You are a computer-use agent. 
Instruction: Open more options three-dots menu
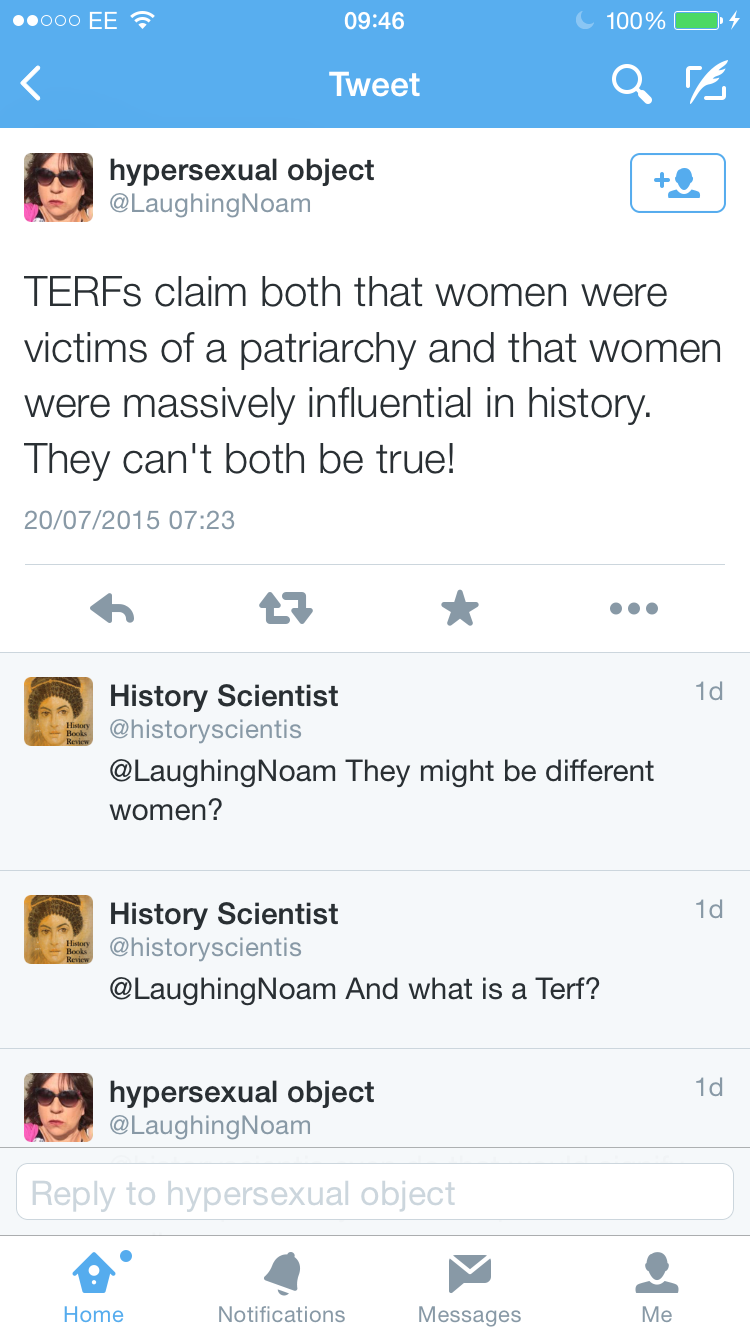coord(634,608)
